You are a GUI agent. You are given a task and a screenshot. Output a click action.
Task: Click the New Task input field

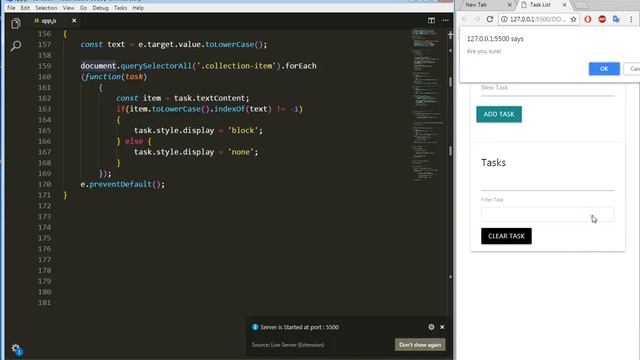pos(547,88)
